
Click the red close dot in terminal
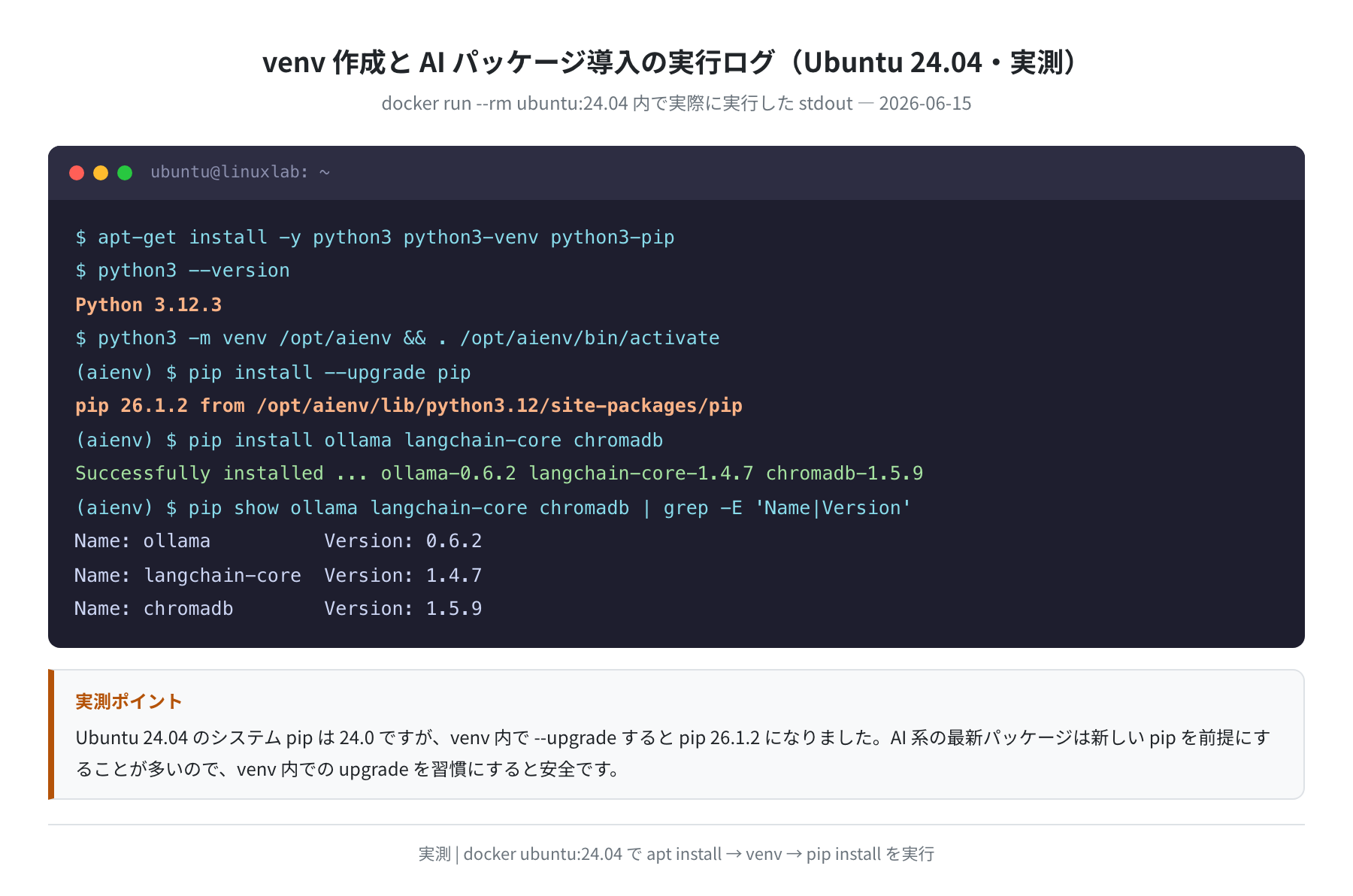[77, 173]
